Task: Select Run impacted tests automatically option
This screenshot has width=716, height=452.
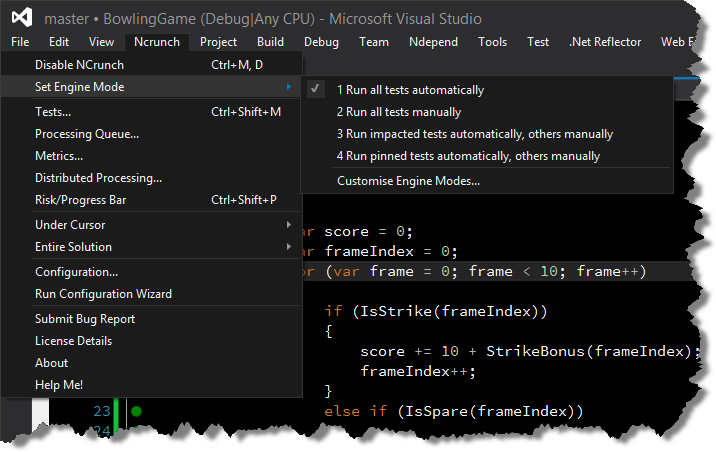Action: [474, 134]
